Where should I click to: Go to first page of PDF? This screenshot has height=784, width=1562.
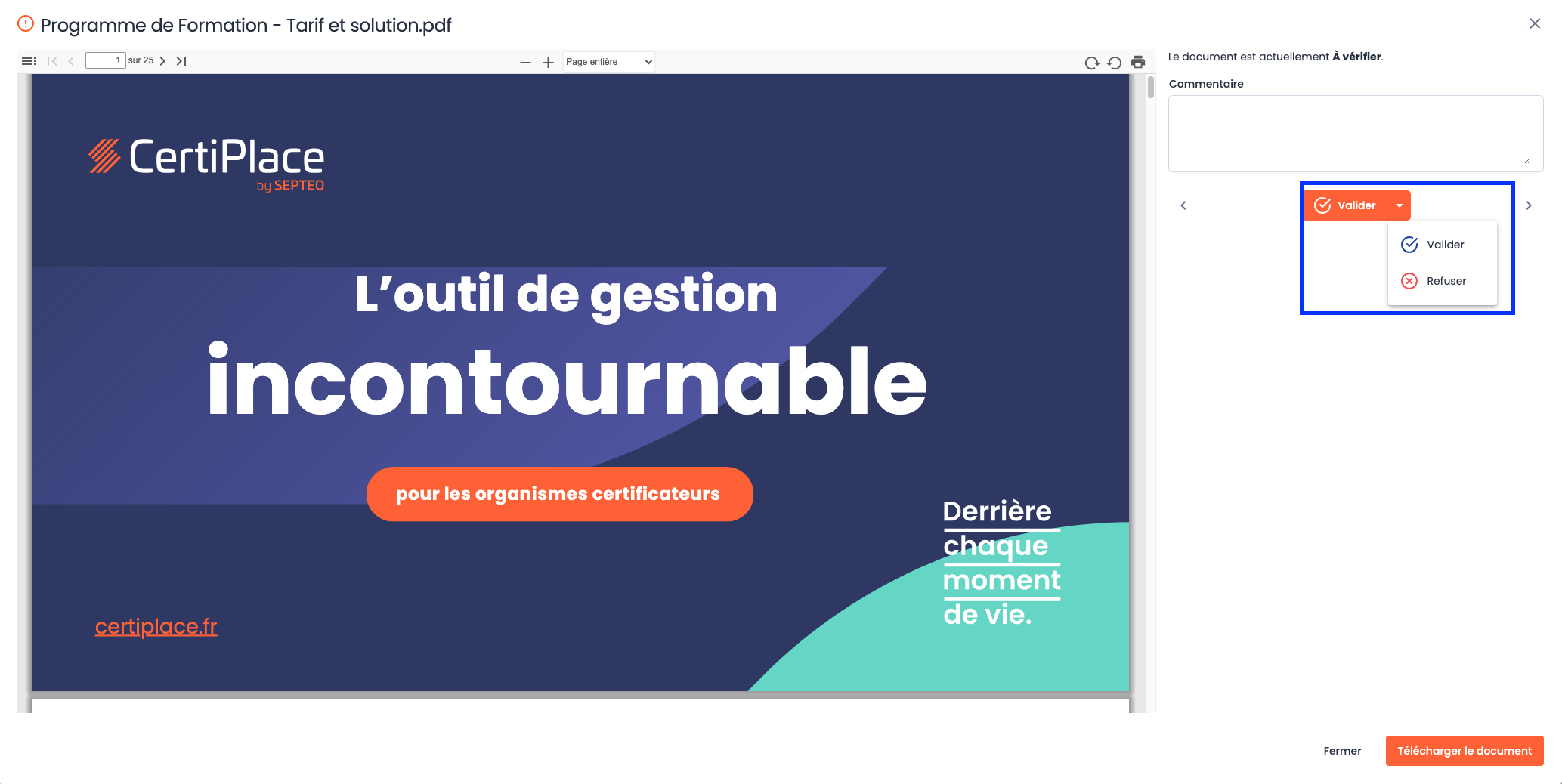pos(52,61)
